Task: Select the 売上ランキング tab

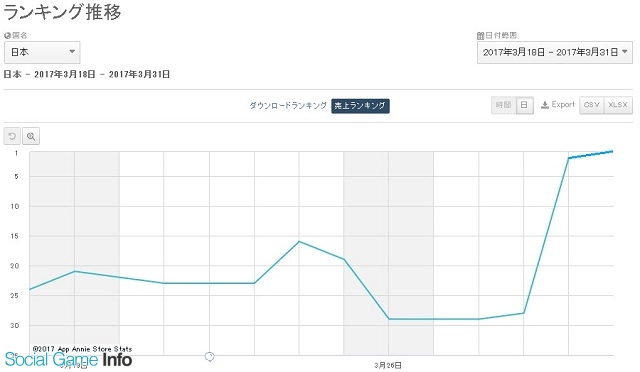Action: tap(360, 106)
